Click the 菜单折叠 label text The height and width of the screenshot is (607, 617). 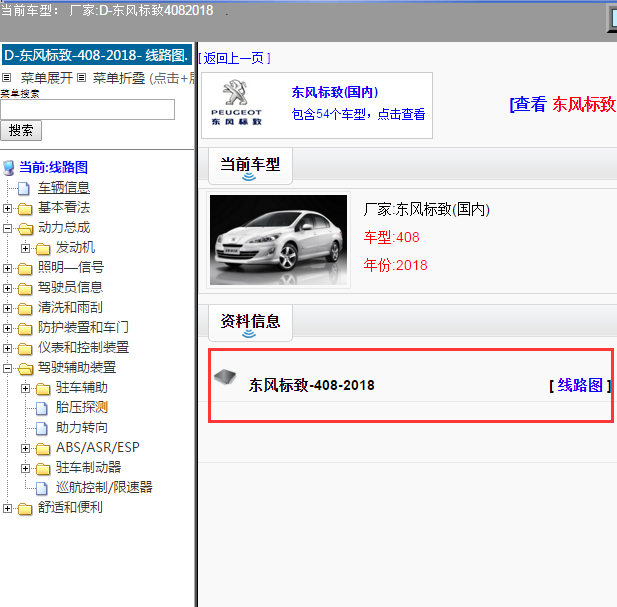(119, 78)
